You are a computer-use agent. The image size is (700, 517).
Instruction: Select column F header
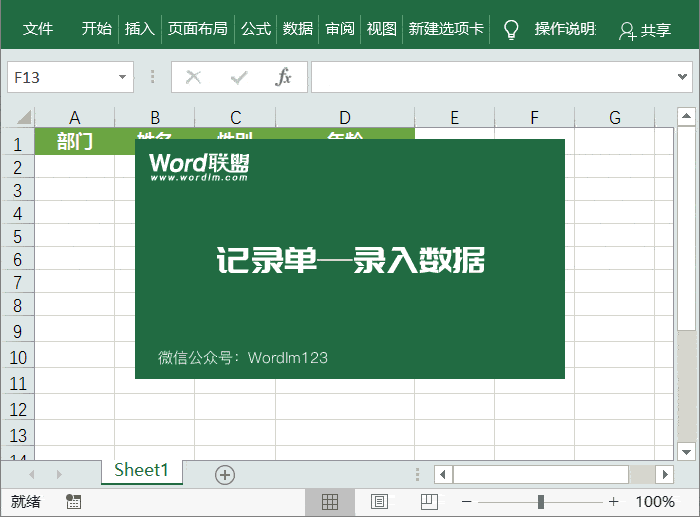[x=534, y=117]
